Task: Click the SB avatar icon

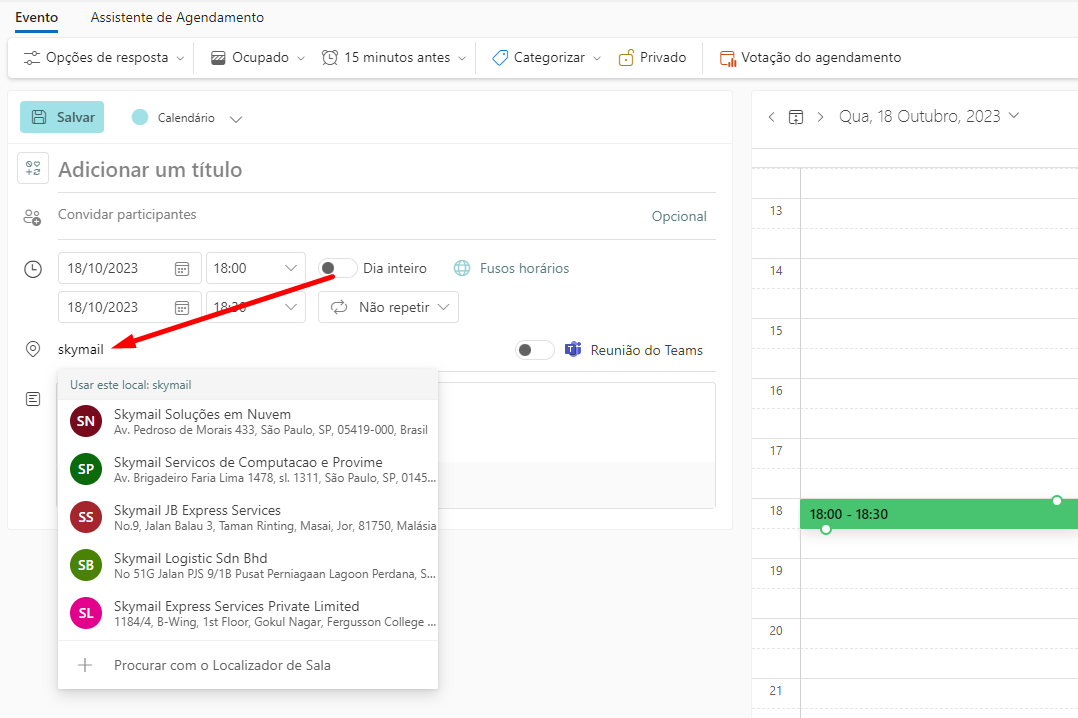Action: [x=86, y=565]
